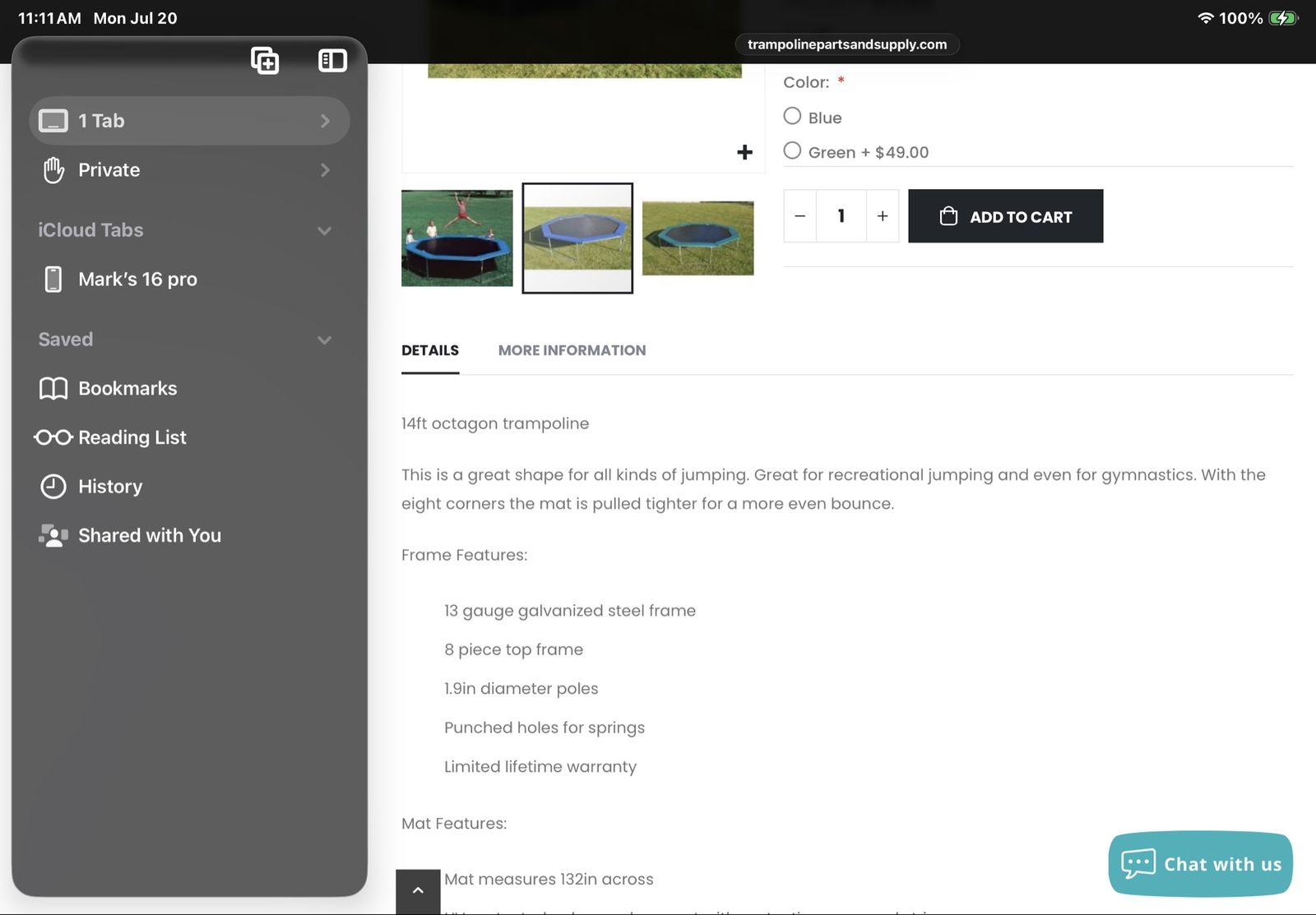
Task: Tap the trampolinepartsandsupply.com address bar
Action: point(847,44)
